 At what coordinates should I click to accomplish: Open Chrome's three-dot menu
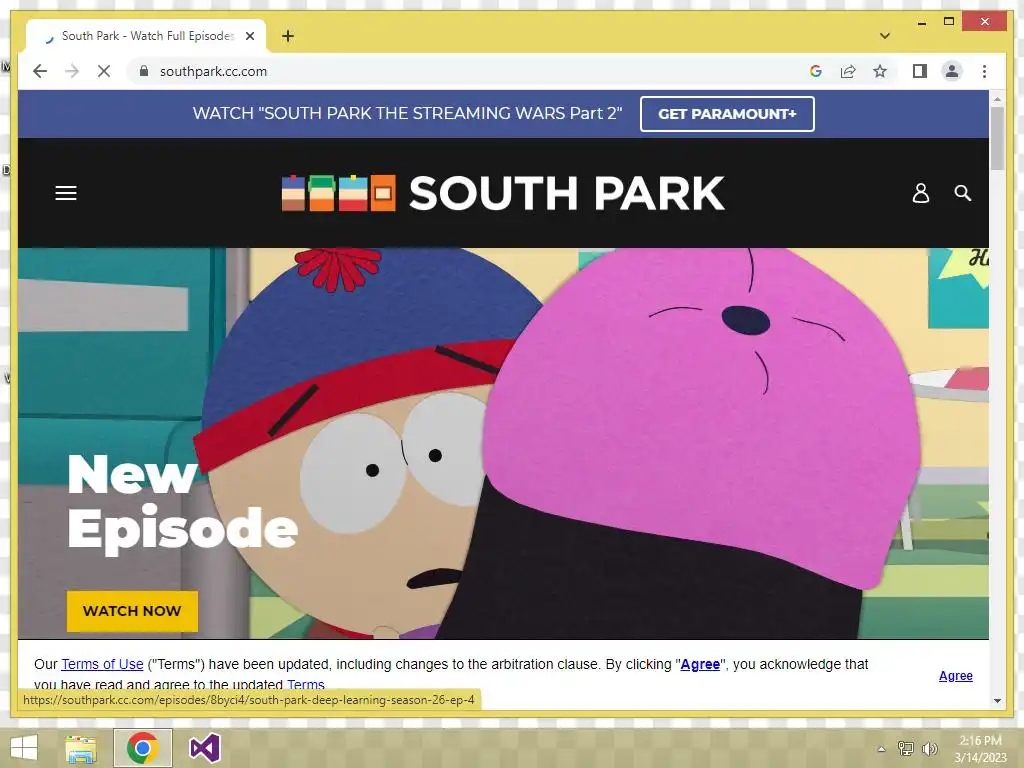coord(984,71)
